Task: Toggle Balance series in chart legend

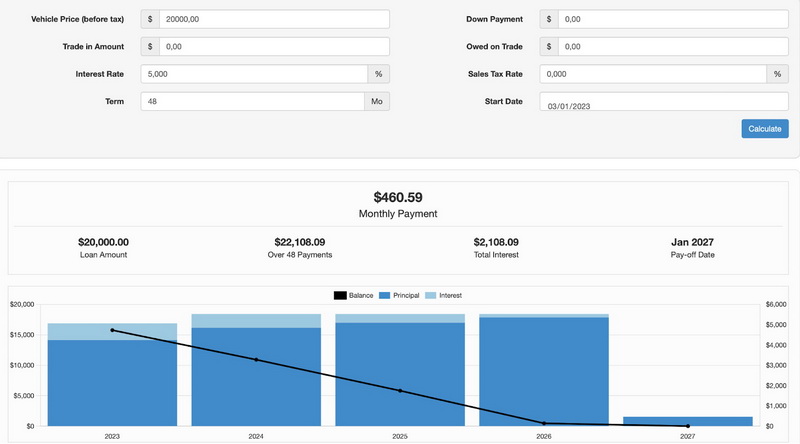Action: (x=353, y=295)
